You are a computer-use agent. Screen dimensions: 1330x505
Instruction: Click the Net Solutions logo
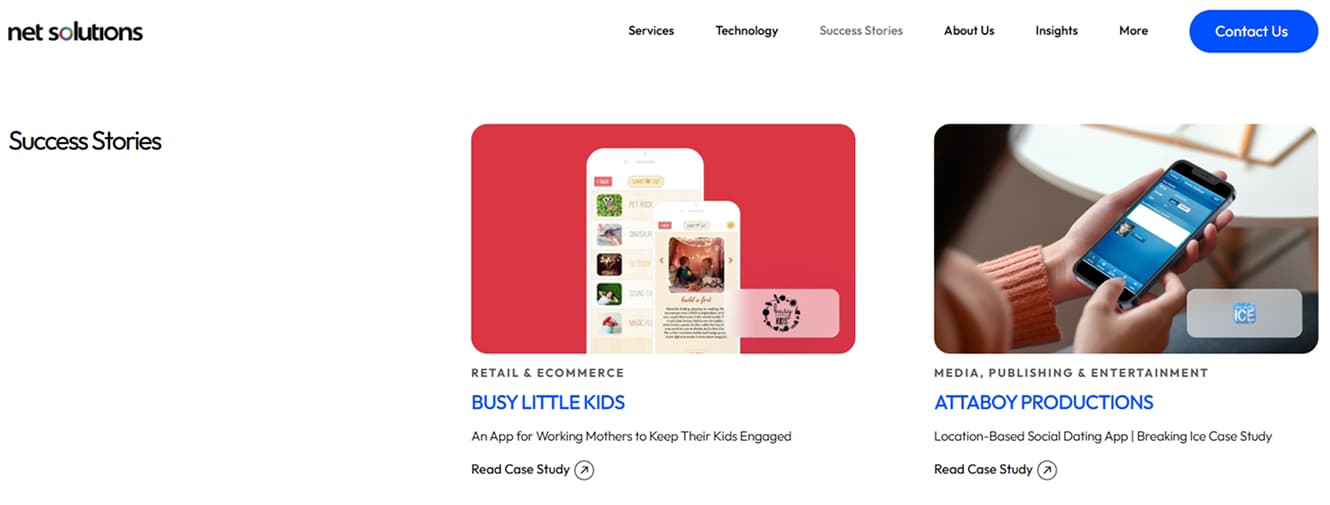click(x=75, y=32)
